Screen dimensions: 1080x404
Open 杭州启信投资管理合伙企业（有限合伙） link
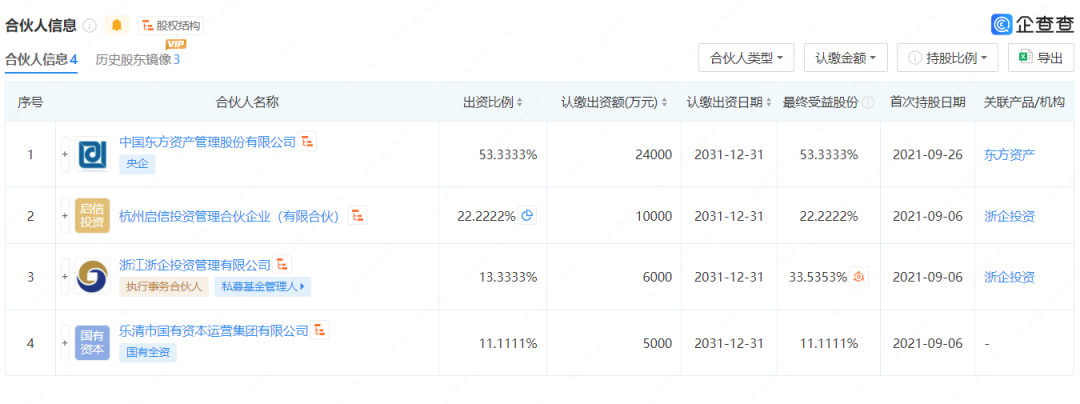click(x=231, y=216)
